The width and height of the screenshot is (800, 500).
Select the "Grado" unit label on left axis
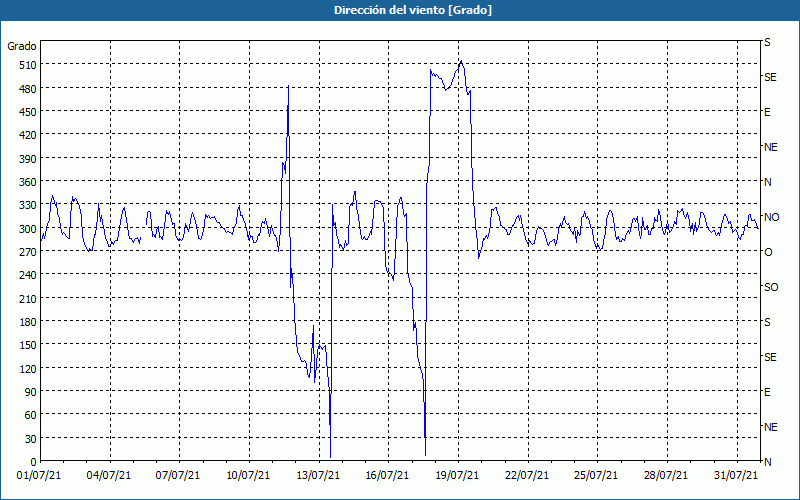click(22, 46)
